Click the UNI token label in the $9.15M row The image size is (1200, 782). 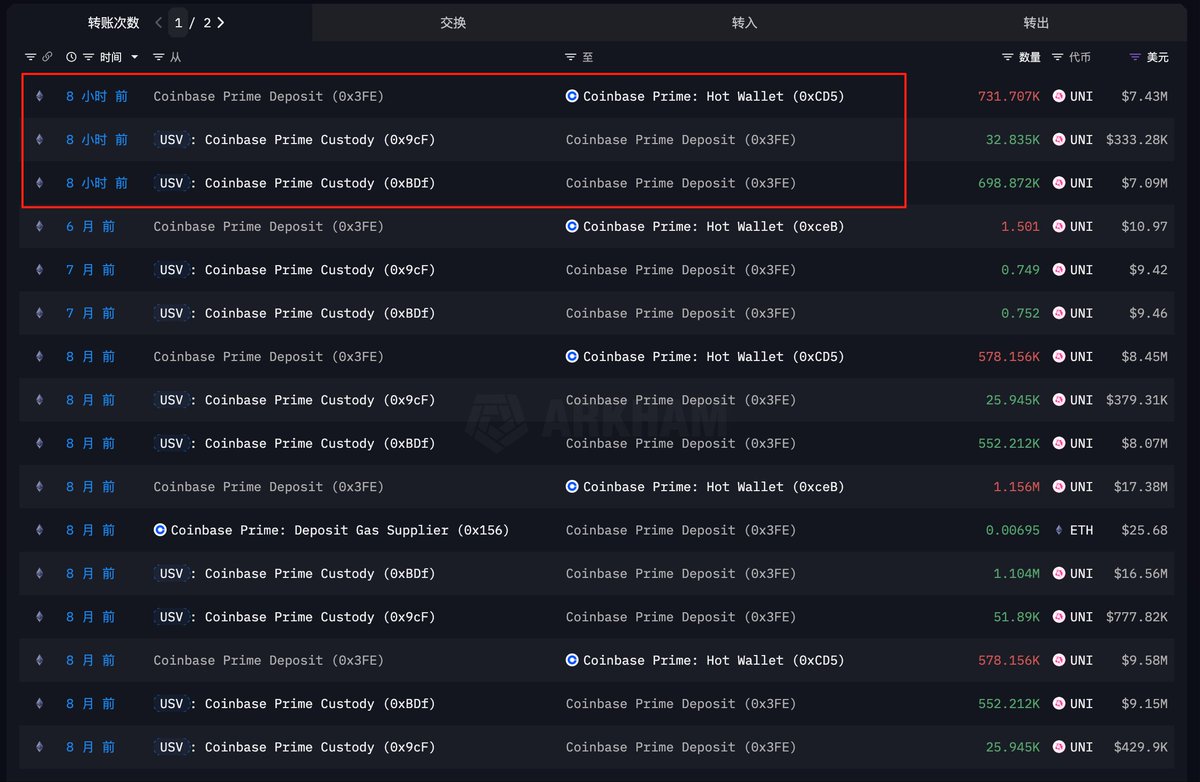click(1081, 704)
